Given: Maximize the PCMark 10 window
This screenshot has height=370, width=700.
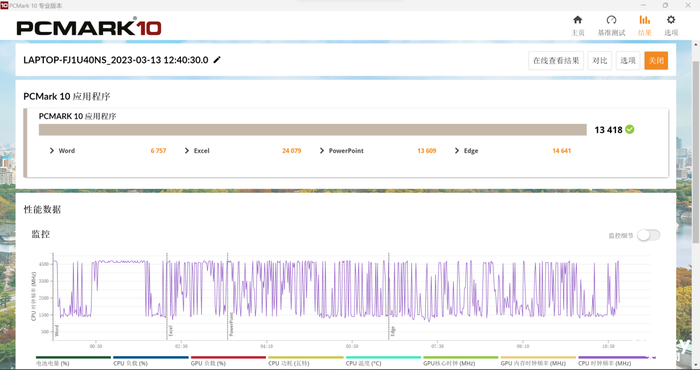Looking at the screenshot, I should pos(665,5).
